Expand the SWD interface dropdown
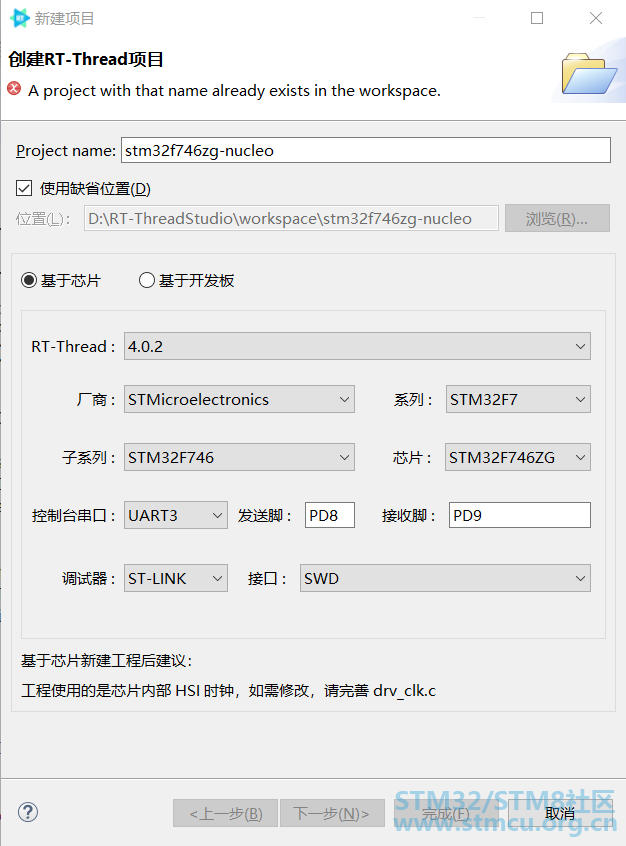The image size is (626, 846). (445, 578)
